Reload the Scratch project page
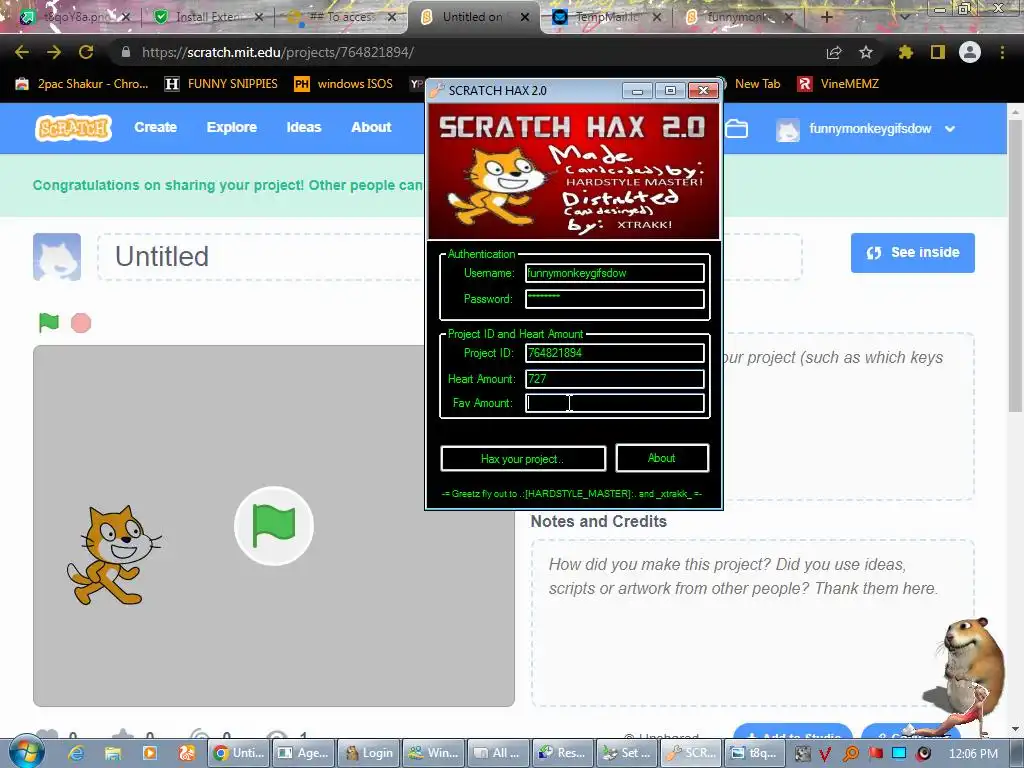 [86, 52]
